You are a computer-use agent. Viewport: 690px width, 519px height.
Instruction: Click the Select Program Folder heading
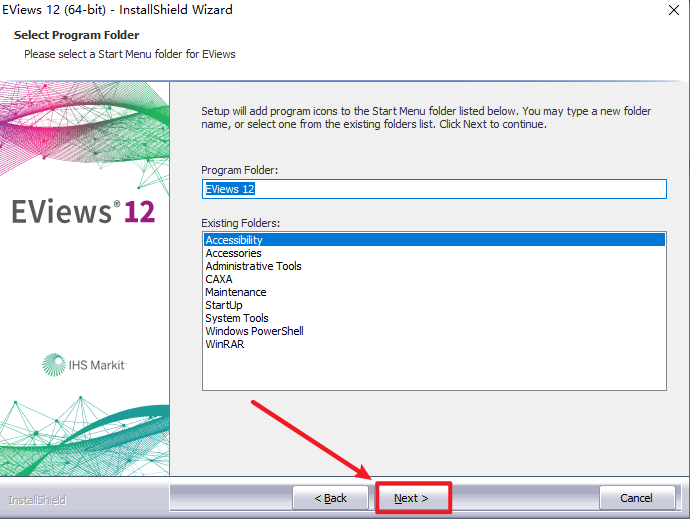(76, 36)
